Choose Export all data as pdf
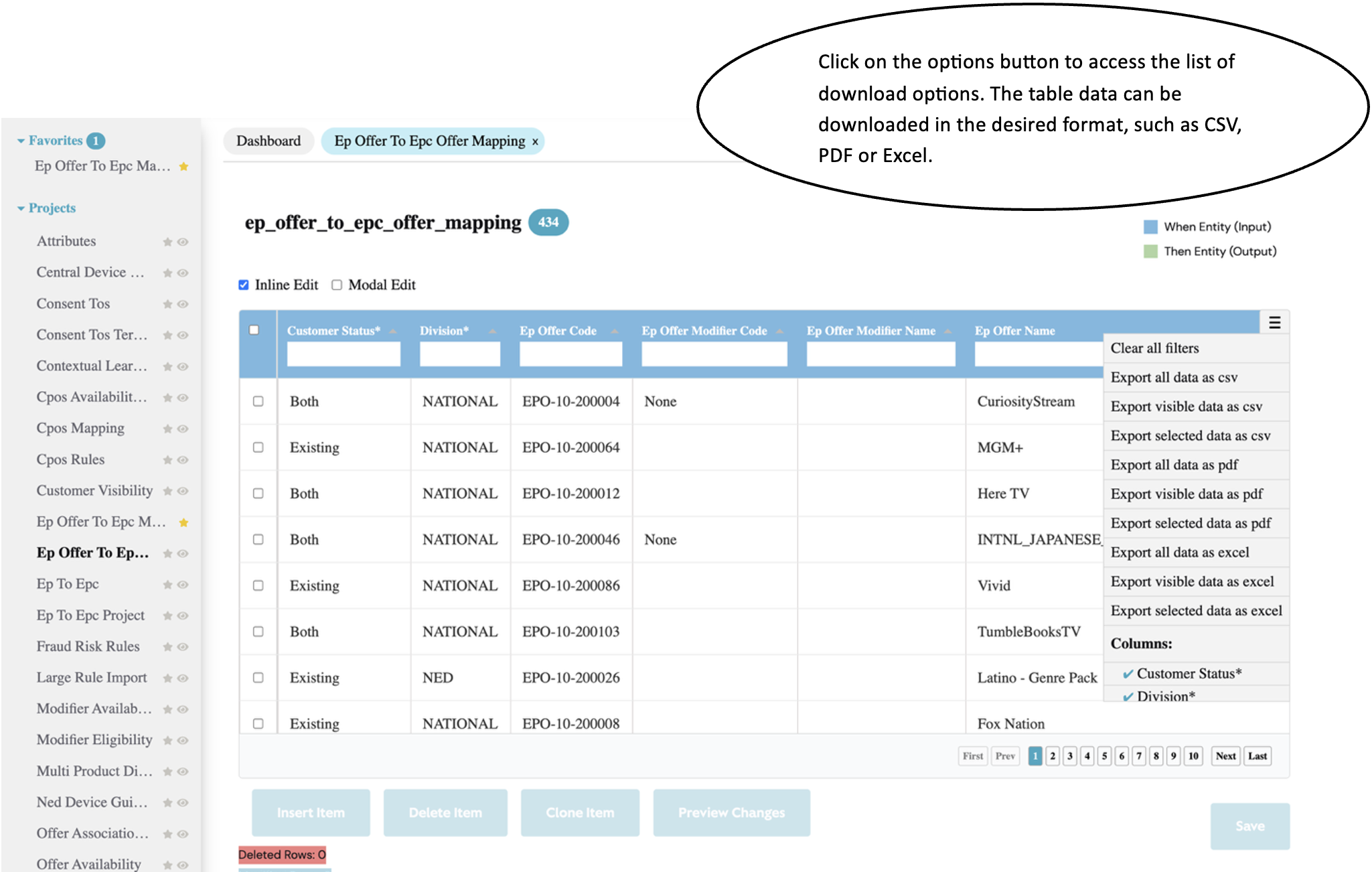 click(1196, 465)
